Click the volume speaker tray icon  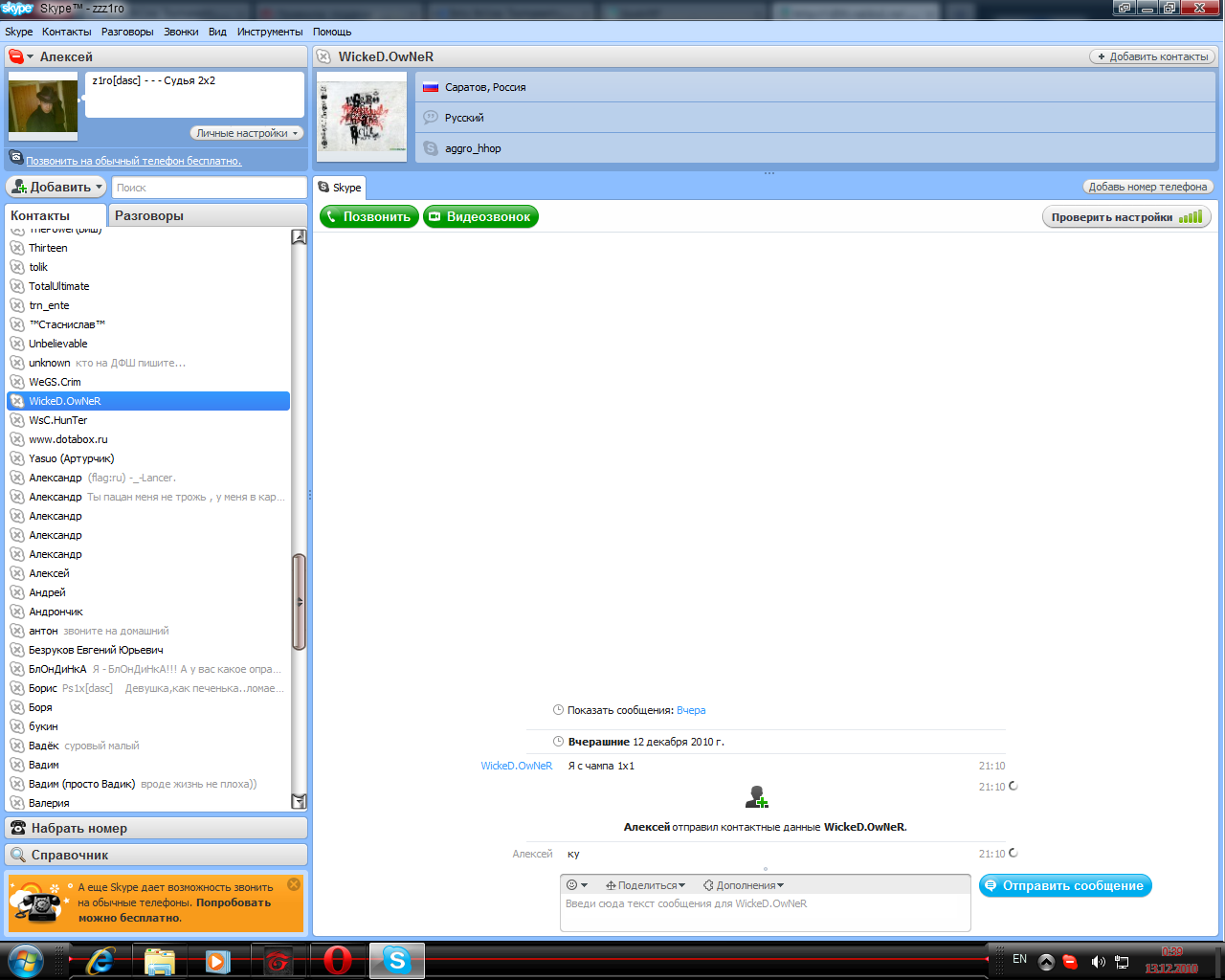[x=1098, y=961]
